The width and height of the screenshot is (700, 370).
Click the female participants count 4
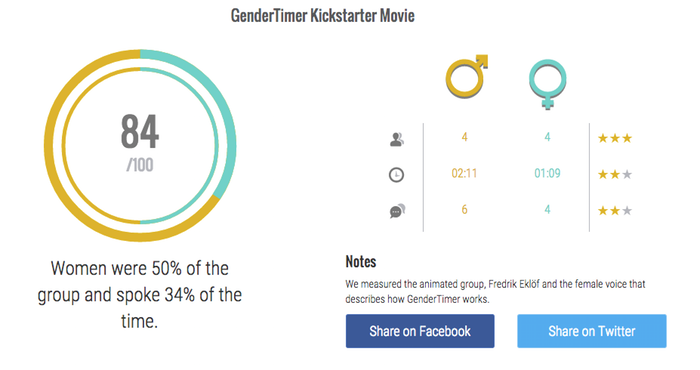tap(547, 137)
